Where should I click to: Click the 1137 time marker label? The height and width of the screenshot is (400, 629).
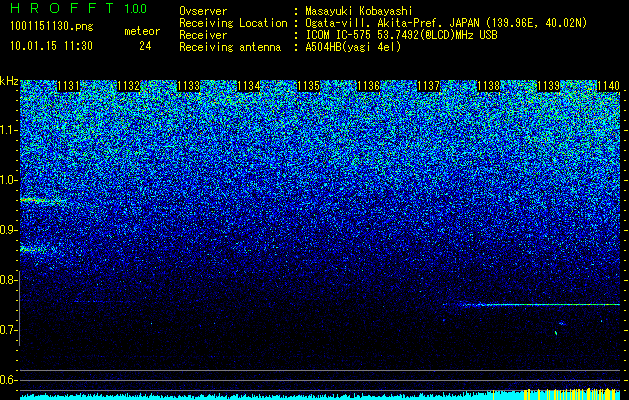(x=428, y=86)
